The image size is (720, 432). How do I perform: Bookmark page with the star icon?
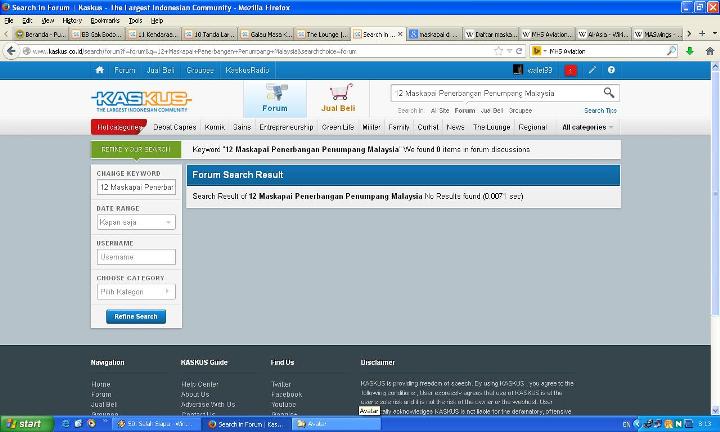tap(499, 51)
